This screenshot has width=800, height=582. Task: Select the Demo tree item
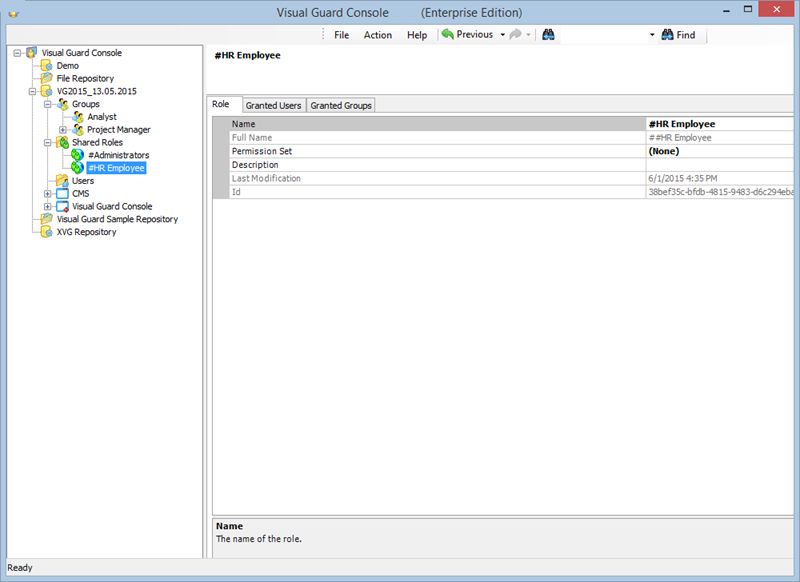click(67, 65)
